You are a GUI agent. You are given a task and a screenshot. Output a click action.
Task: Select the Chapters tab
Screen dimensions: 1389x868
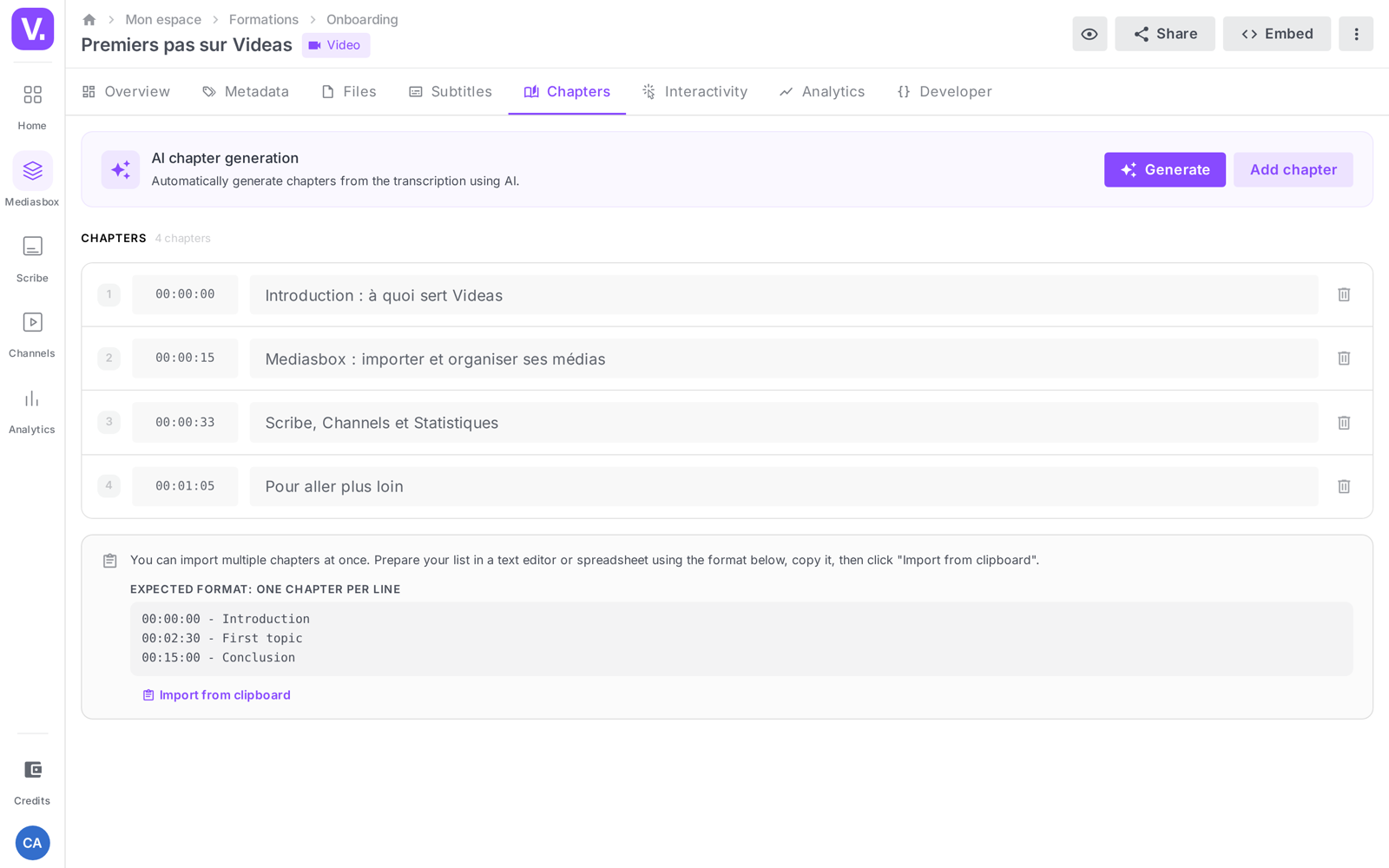pos(567,91)
